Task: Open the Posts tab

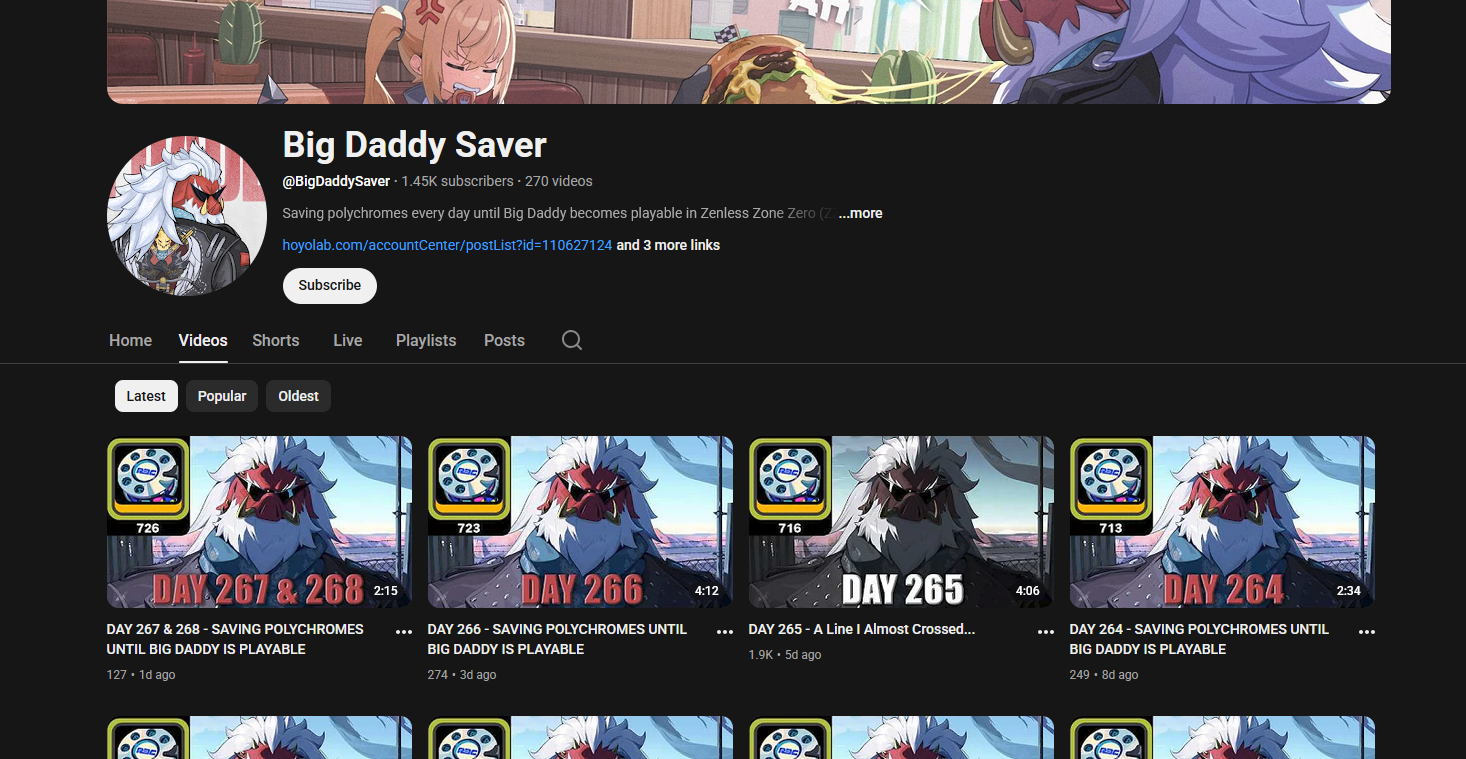Action: point(504,340)
